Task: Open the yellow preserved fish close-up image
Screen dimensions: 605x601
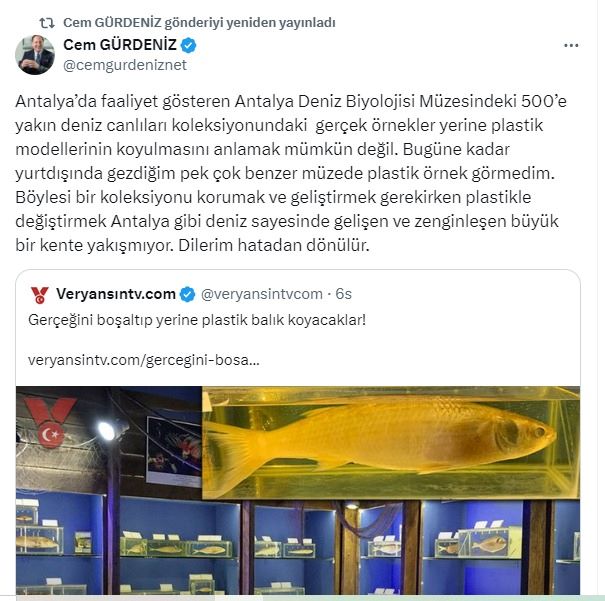Action: 390,442
